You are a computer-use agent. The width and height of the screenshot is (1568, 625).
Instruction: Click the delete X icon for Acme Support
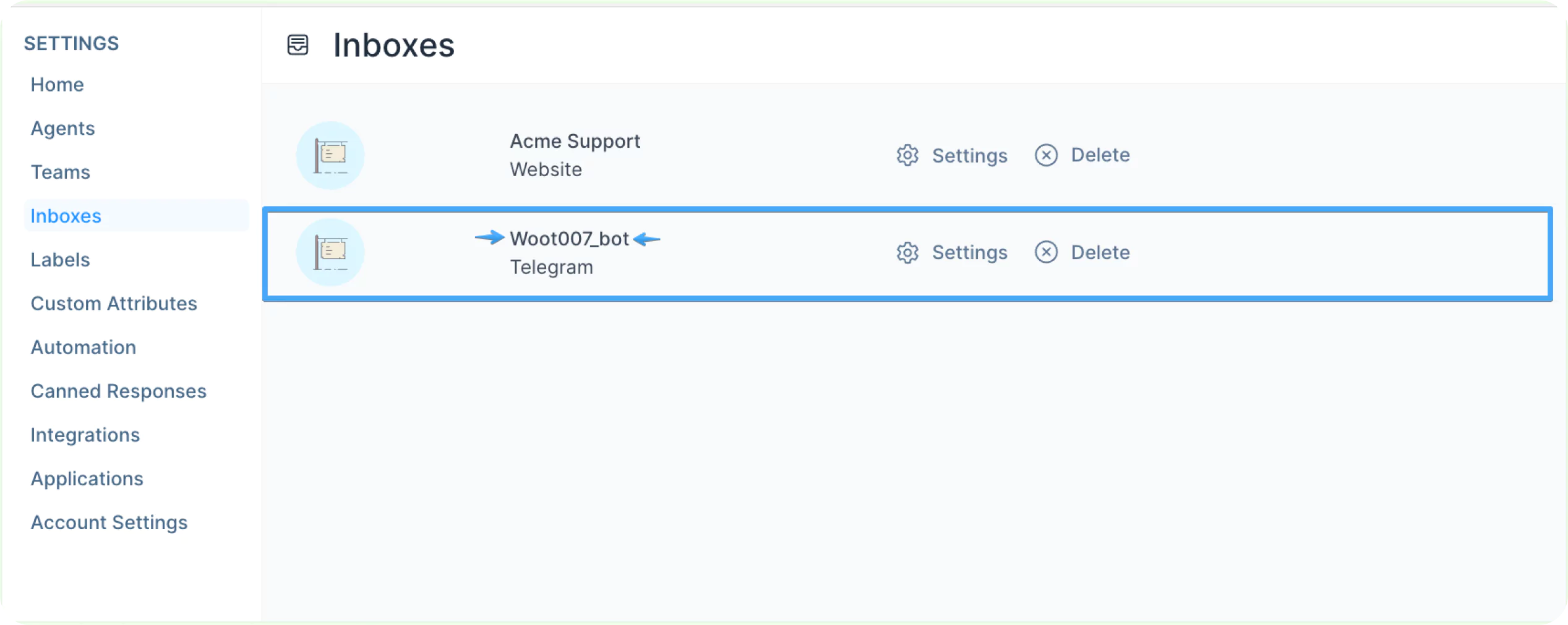pyautogui.click(x=1045, y=155)
